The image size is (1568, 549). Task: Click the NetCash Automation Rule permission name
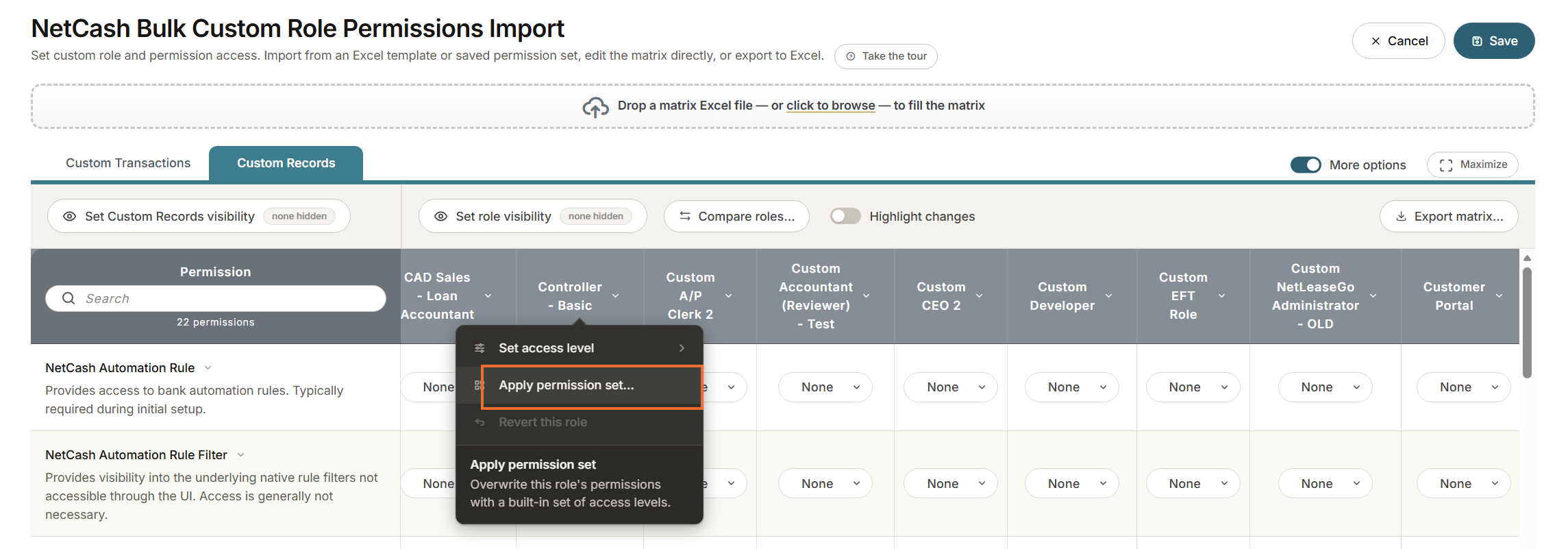tap(120, 368)
